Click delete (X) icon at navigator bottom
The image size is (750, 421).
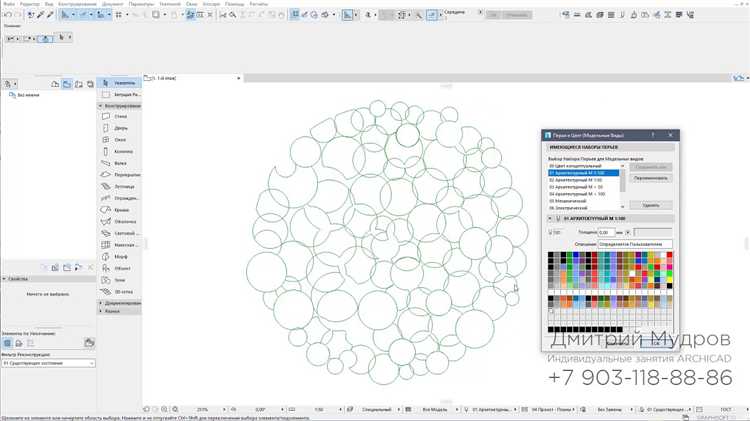(x=90, y=267)
